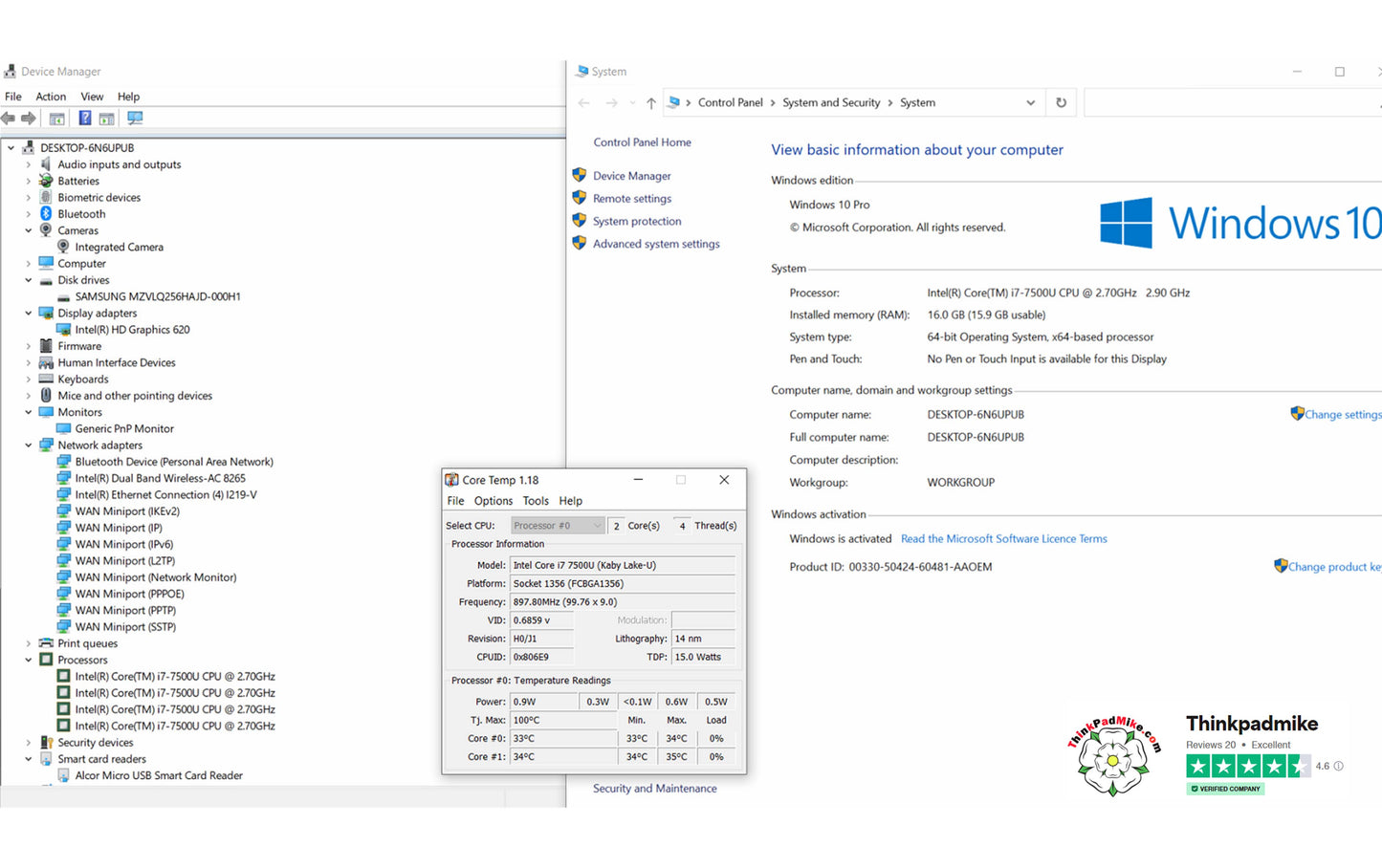The image size is (1382, 868).
Task: Select the Generic PnP Monitor icon
Action: click(x=63, y=429)
